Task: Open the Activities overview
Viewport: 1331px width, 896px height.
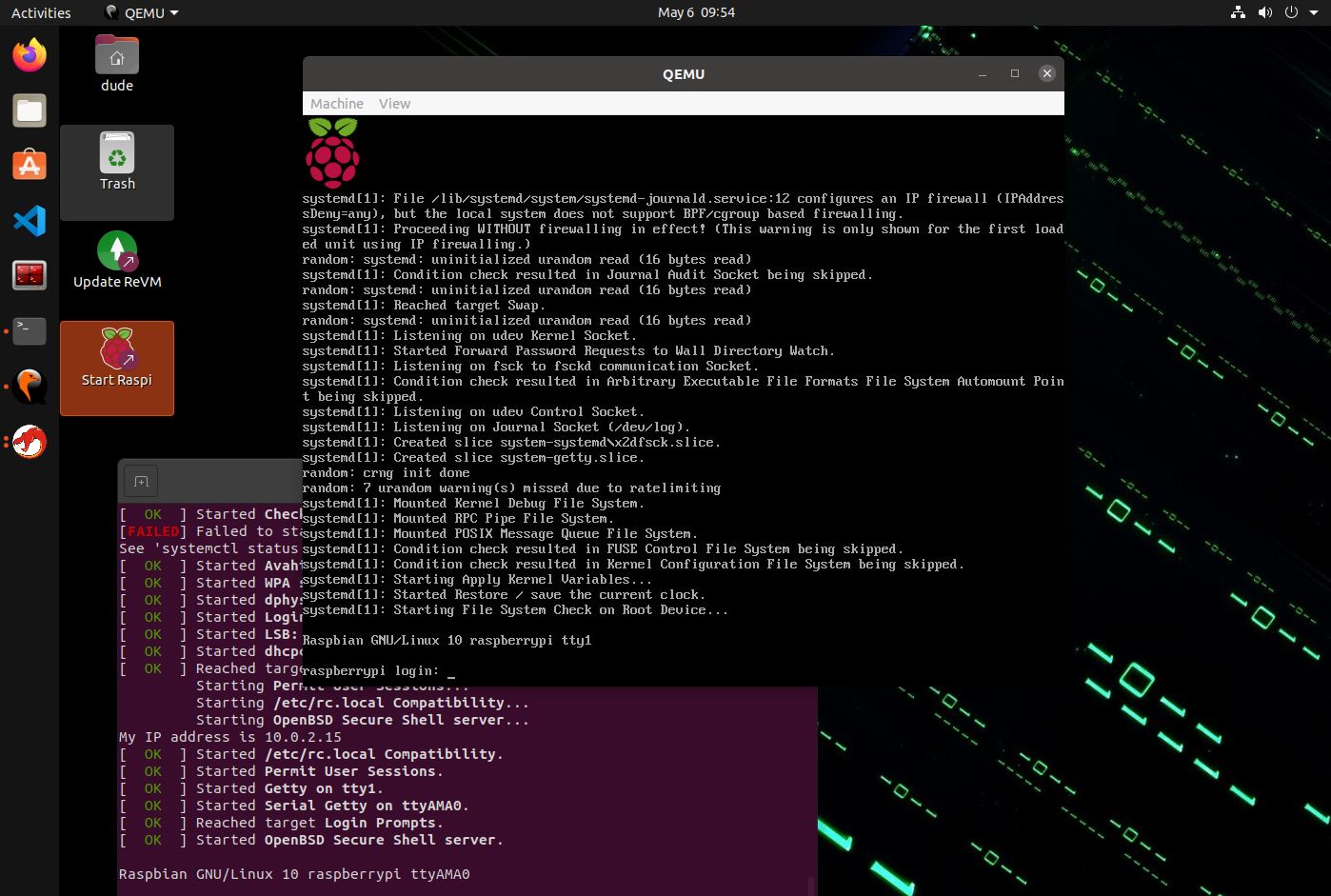Action: [x=41, y=12]
